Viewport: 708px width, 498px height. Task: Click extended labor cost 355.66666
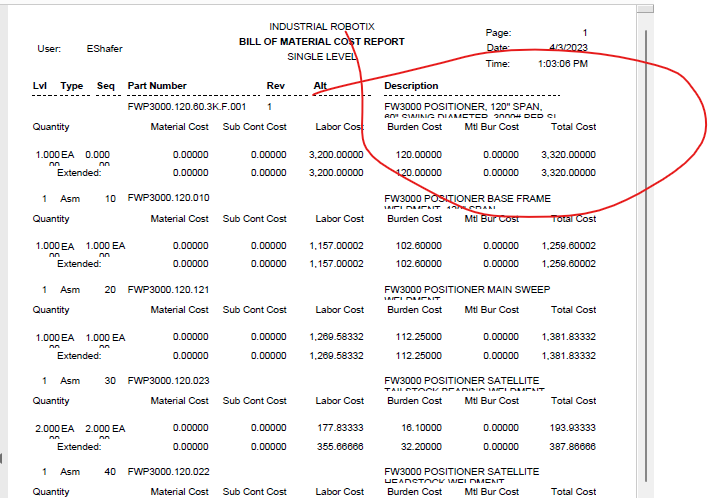click(340, 447)
